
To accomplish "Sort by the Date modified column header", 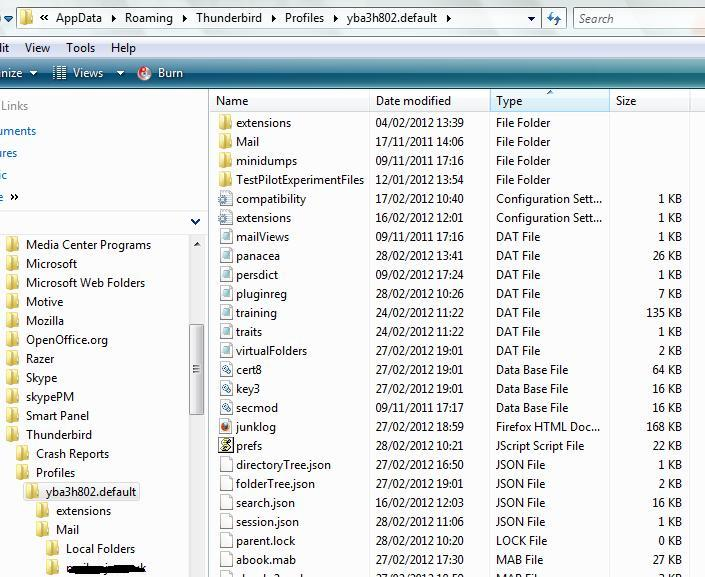I will [x=430, y=101].
